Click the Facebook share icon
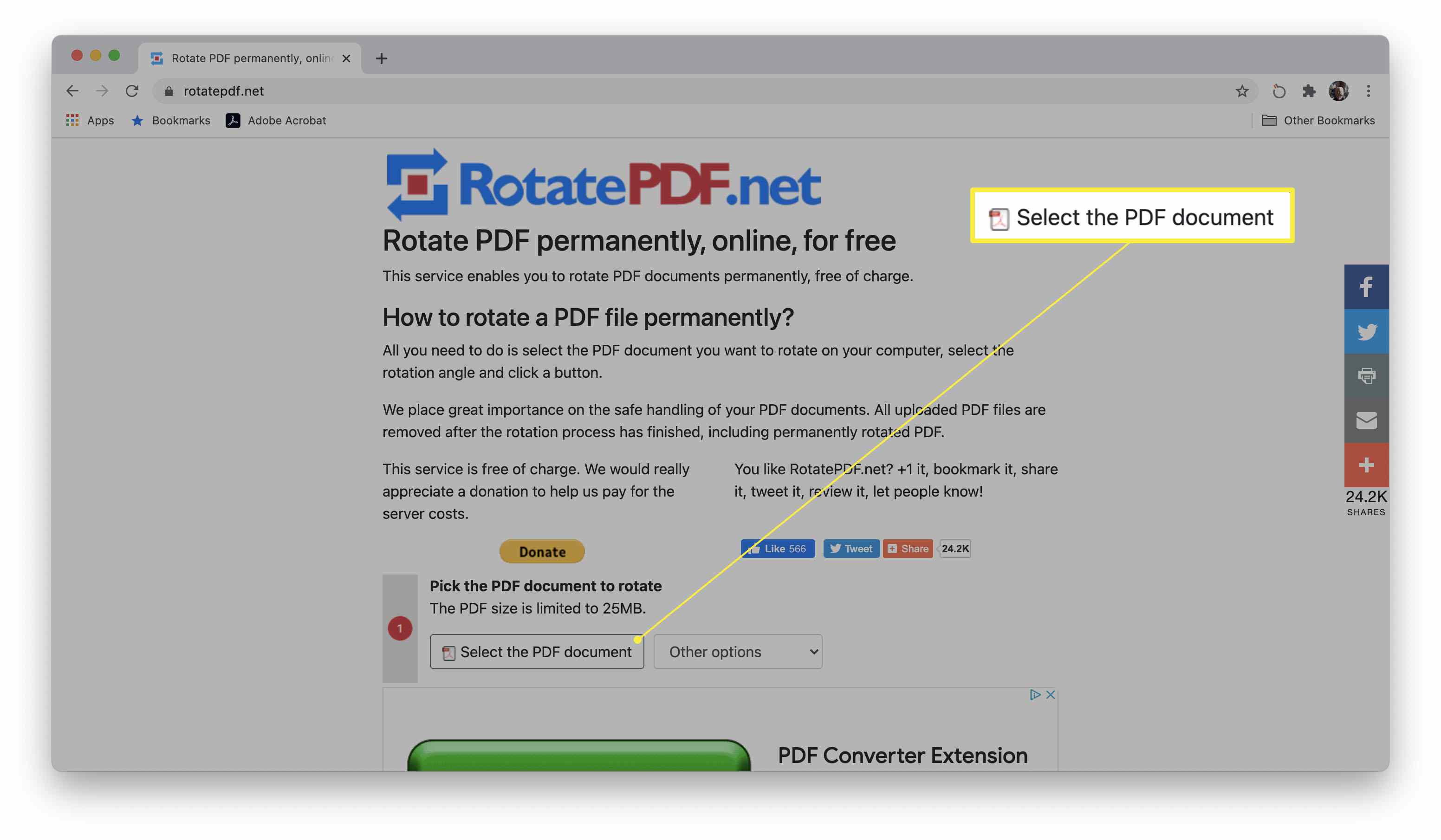This screenshot has height=840, width=1441. pos(1365,285)
